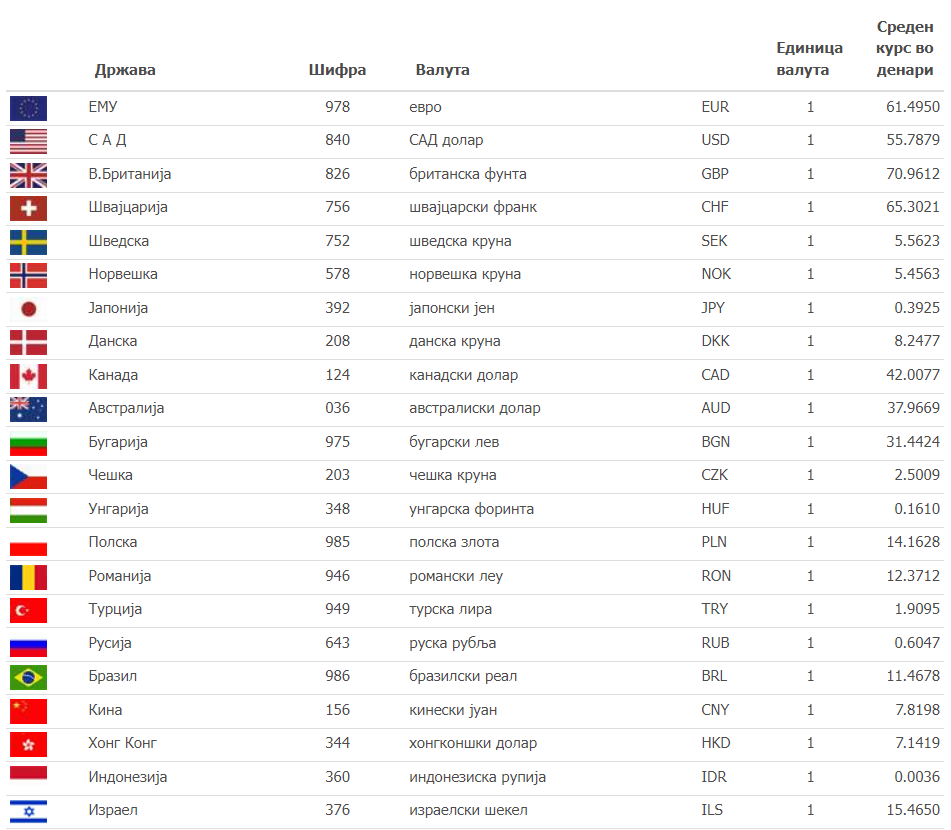Click the Turkish flag icon
Image resolution: width=951 pixels, height=830 pixels.
[x=28, y=610]
